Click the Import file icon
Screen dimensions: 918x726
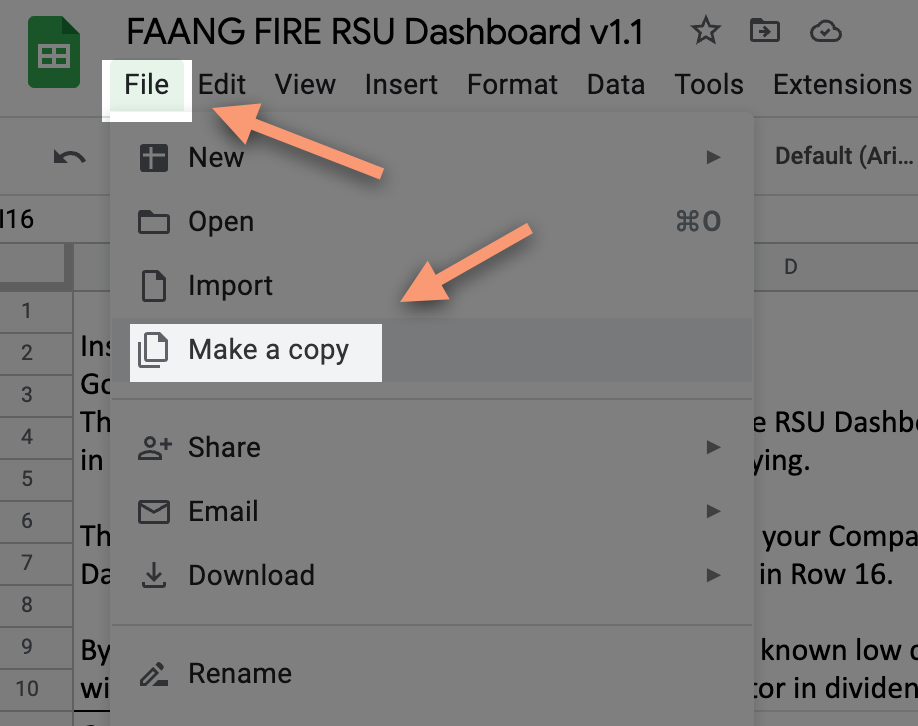[x=154, y=285]
